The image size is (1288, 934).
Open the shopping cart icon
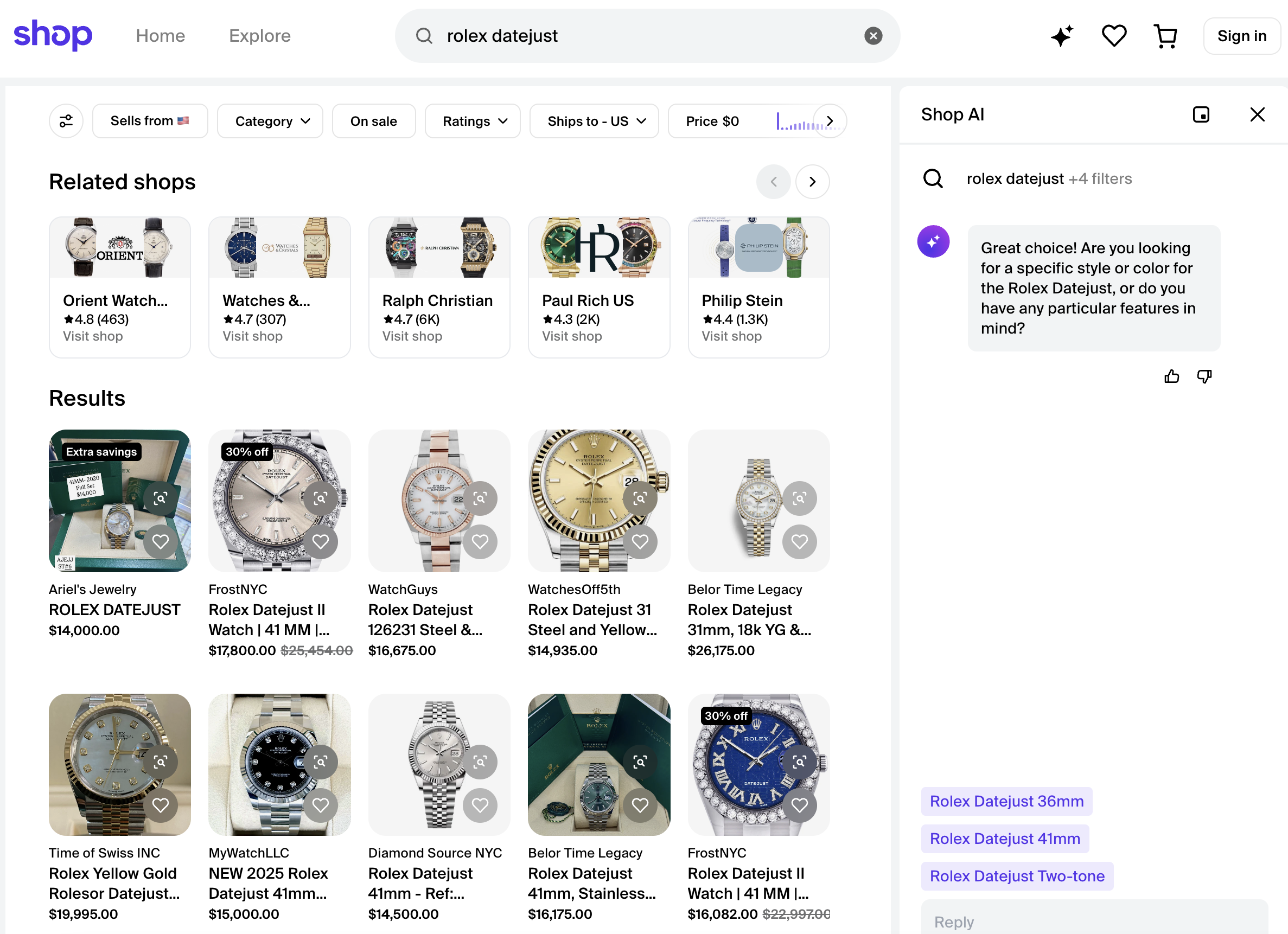(1165, 36)
